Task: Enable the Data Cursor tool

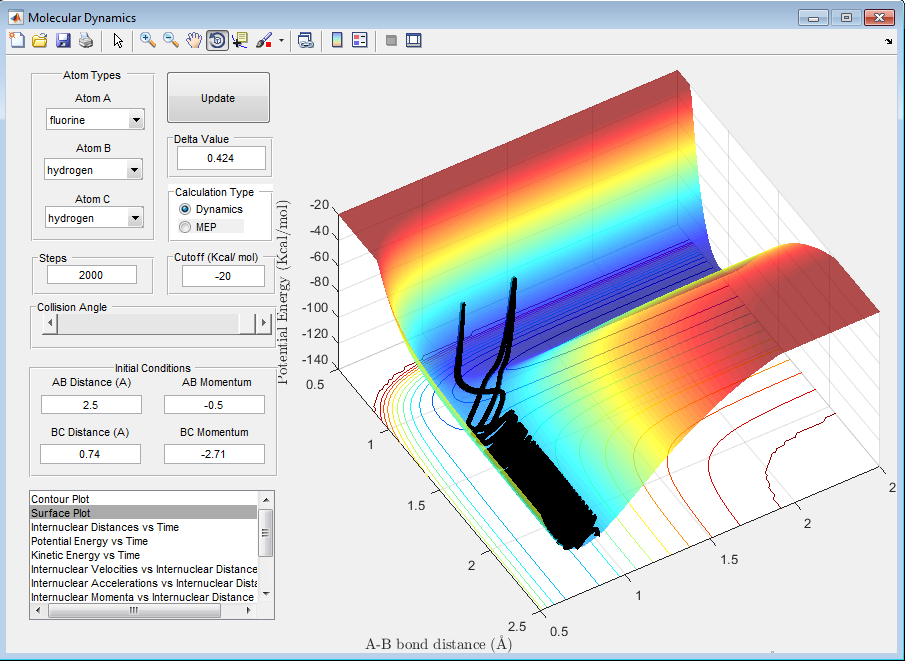Action: (x=240, y=40)
